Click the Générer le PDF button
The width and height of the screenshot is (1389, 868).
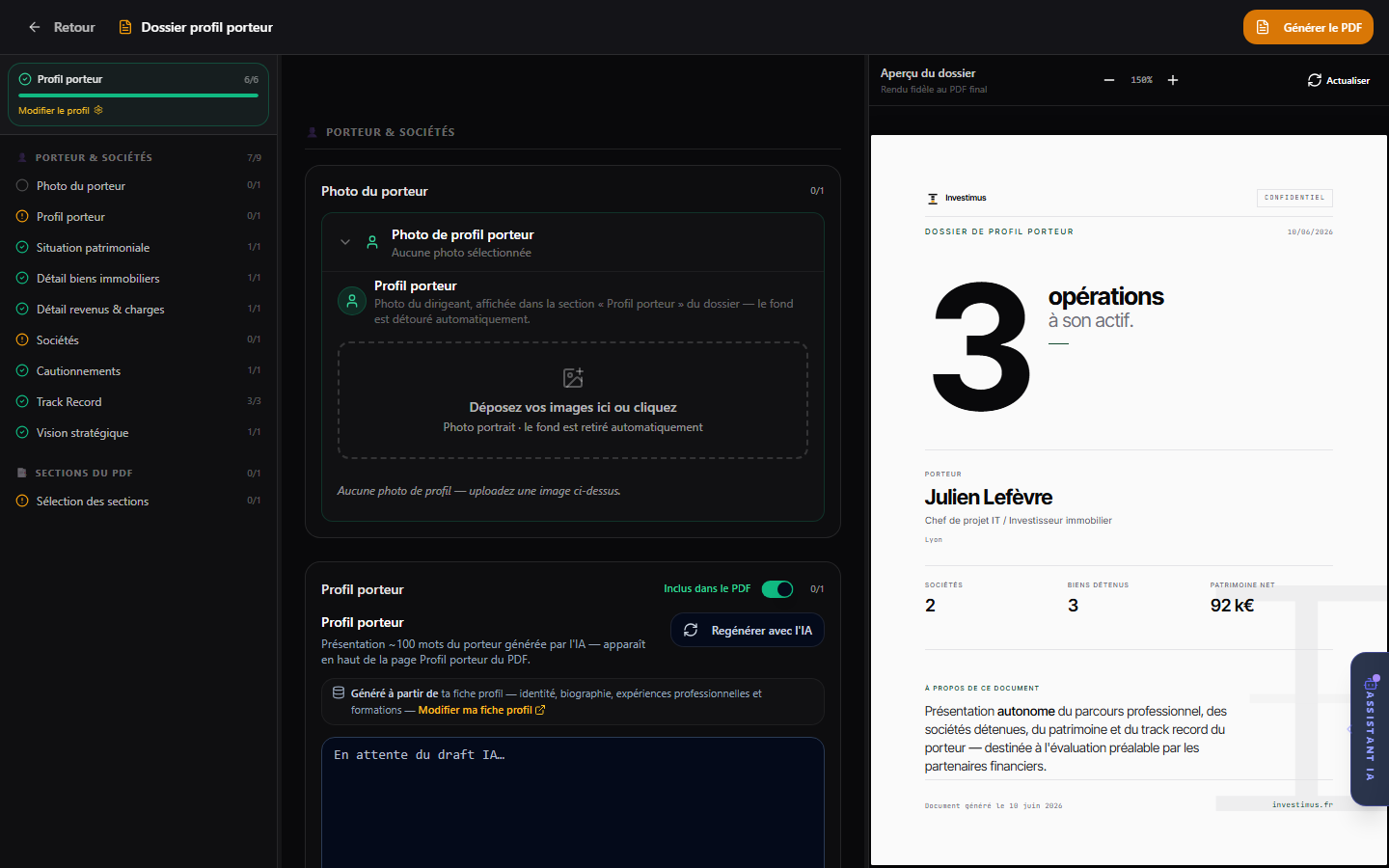click(x=1308, y=27)
